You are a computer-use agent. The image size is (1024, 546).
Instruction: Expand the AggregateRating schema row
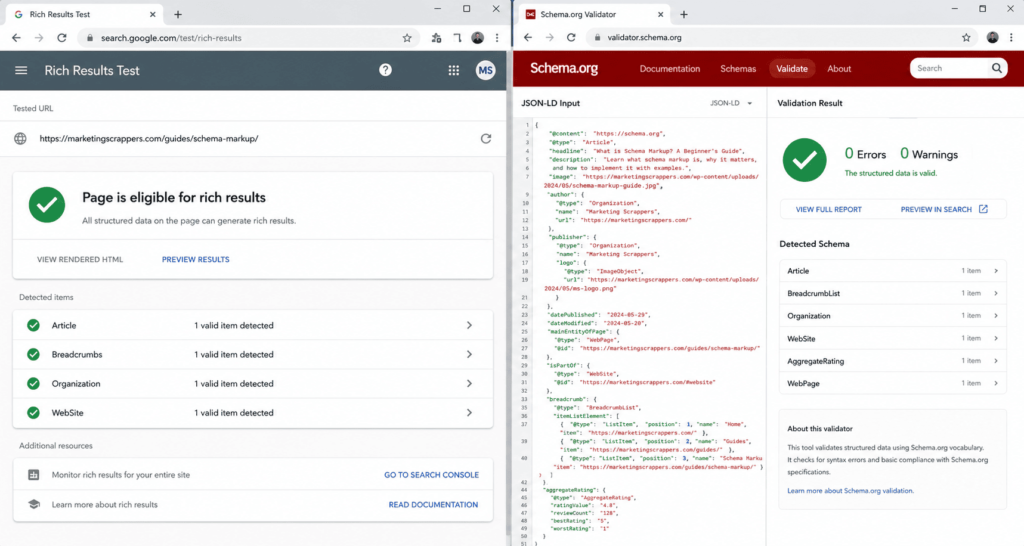click(893, 361)
